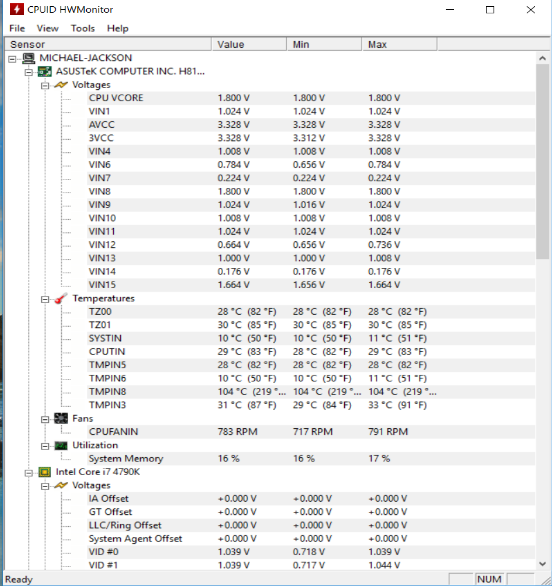Collapse the ASUSTeK COMPUTER INC. node
The width and height of the screenshot is (552, 586).
[29, 72]
